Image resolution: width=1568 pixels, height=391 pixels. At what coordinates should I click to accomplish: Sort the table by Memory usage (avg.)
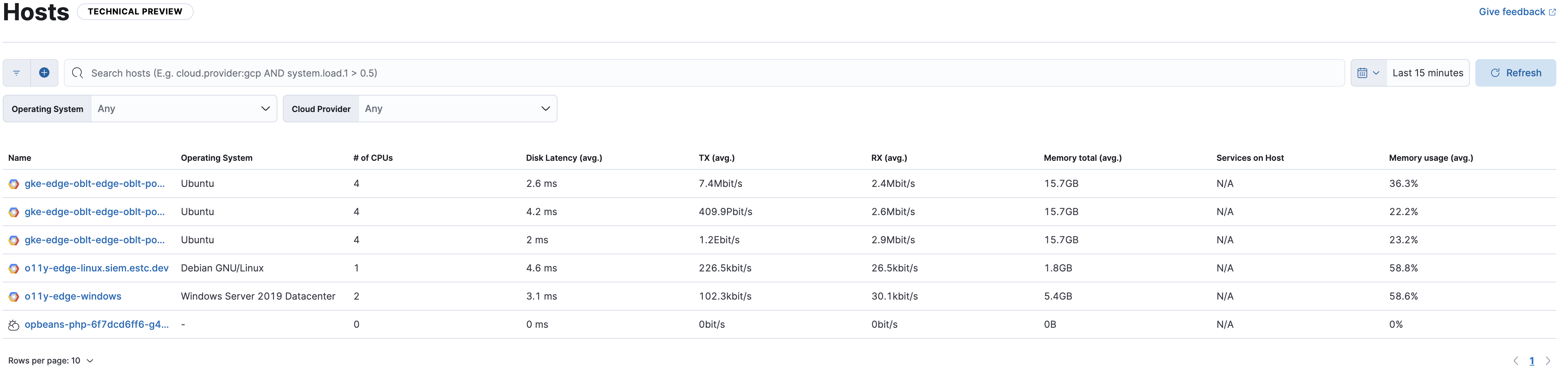1430,158
